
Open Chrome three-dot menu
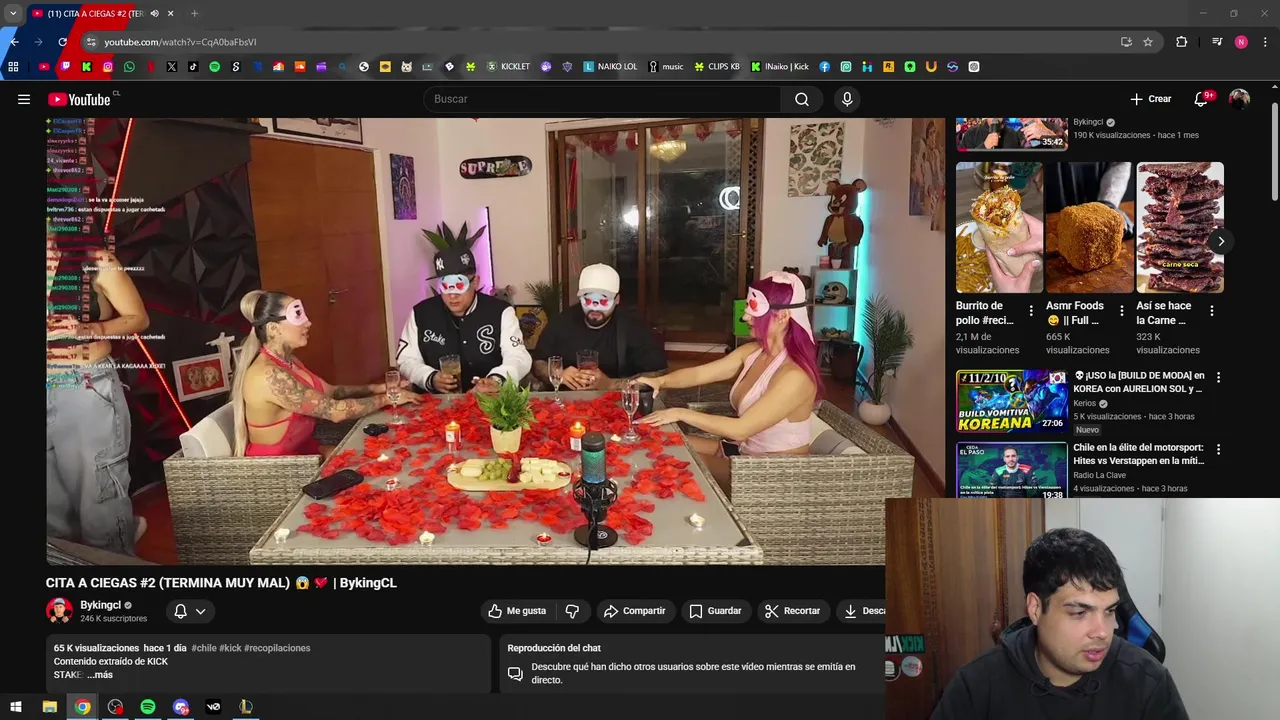point(1266,42)
